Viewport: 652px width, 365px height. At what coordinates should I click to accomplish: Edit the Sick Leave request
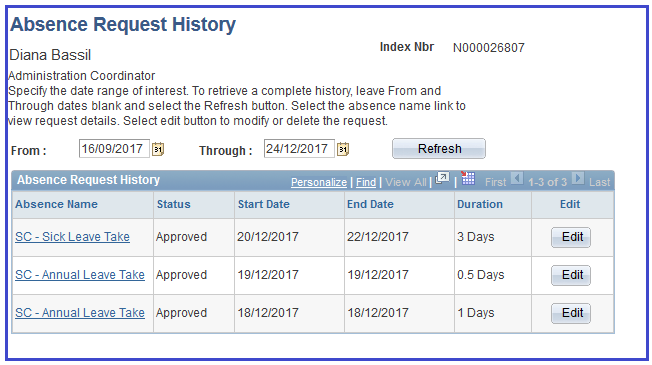click(571, 237)
